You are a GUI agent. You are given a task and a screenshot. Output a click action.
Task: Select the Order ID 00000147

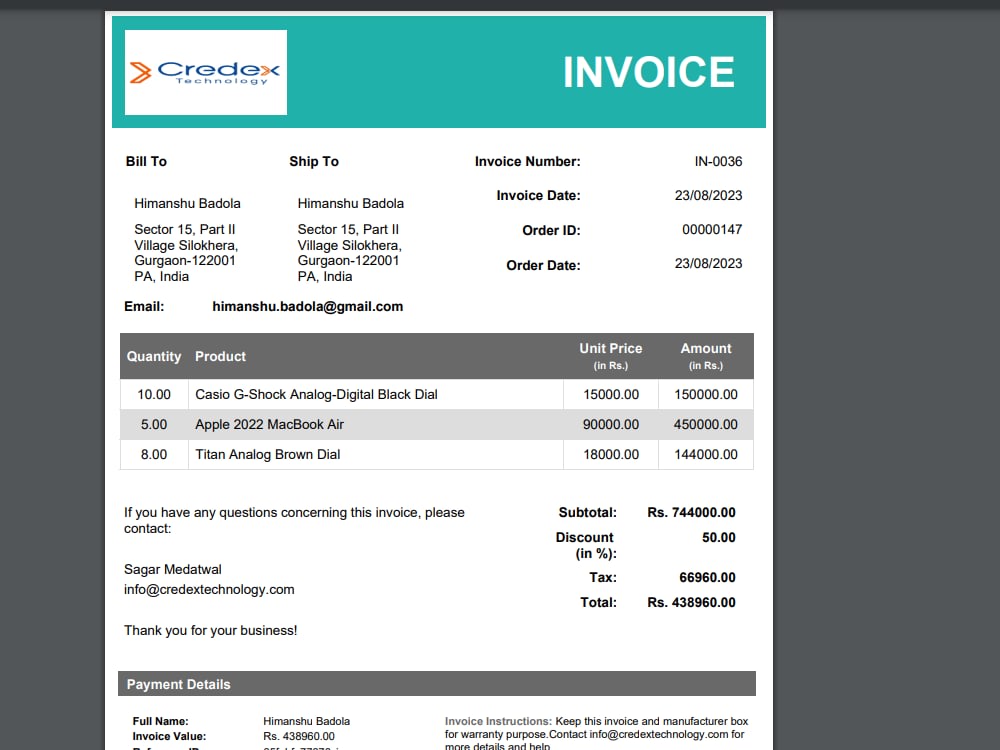tap(712, 229)
